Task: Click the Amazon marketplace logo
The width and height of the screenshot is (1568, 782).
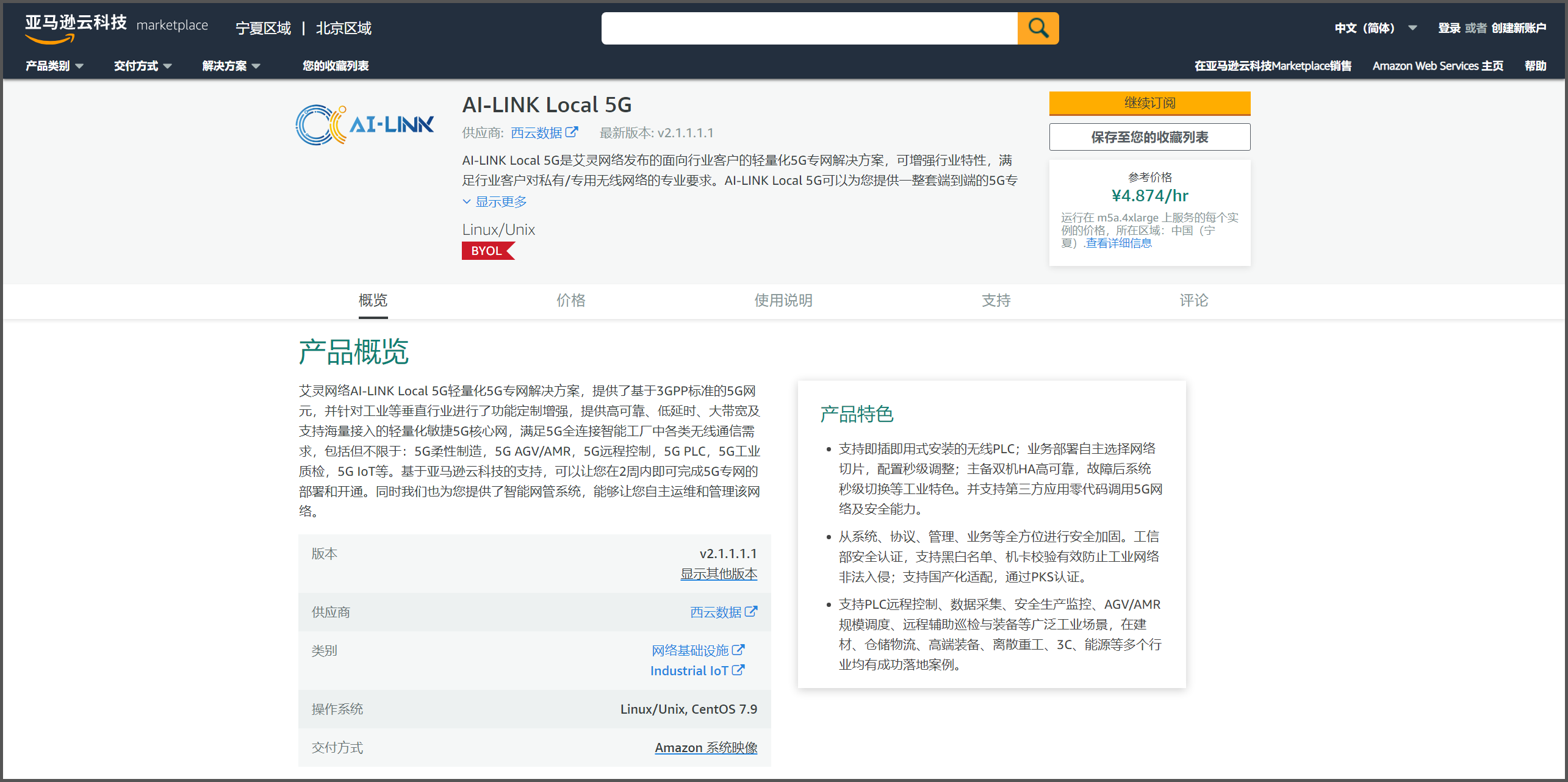Action: [116, 28]
